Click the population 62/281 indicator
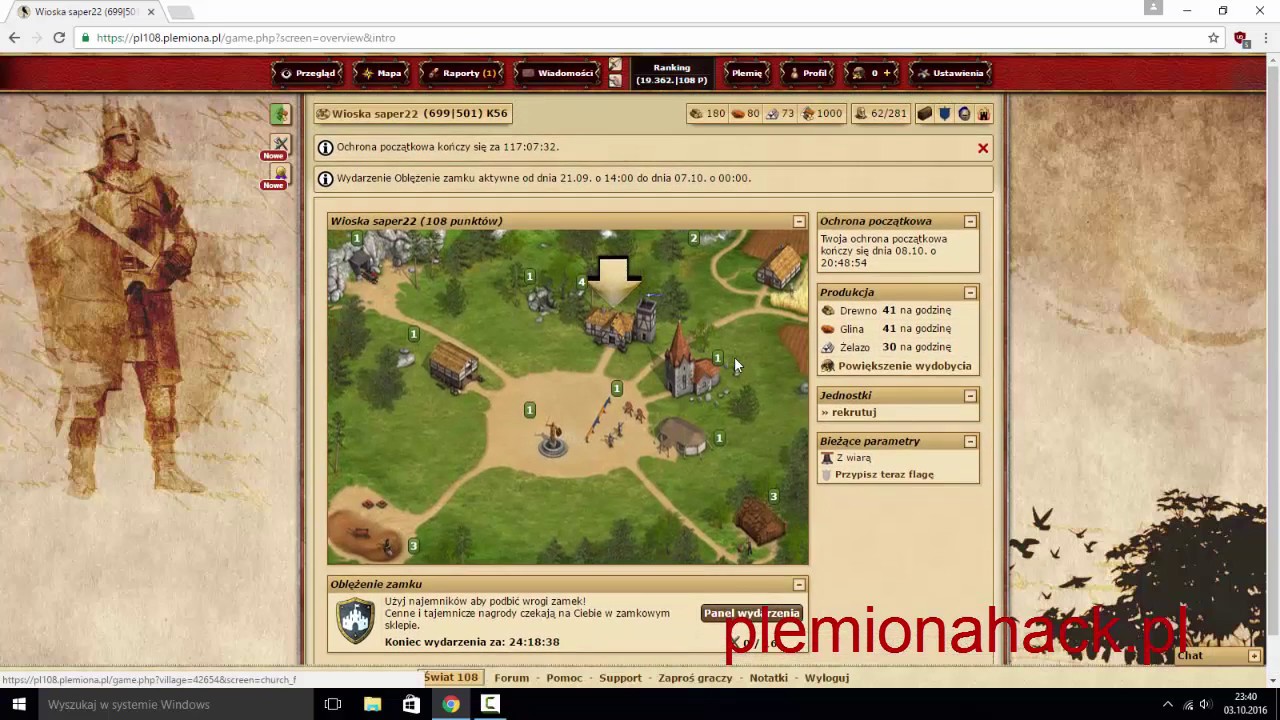This screenshot has height=720, width=1280. [x=880, y=113]
